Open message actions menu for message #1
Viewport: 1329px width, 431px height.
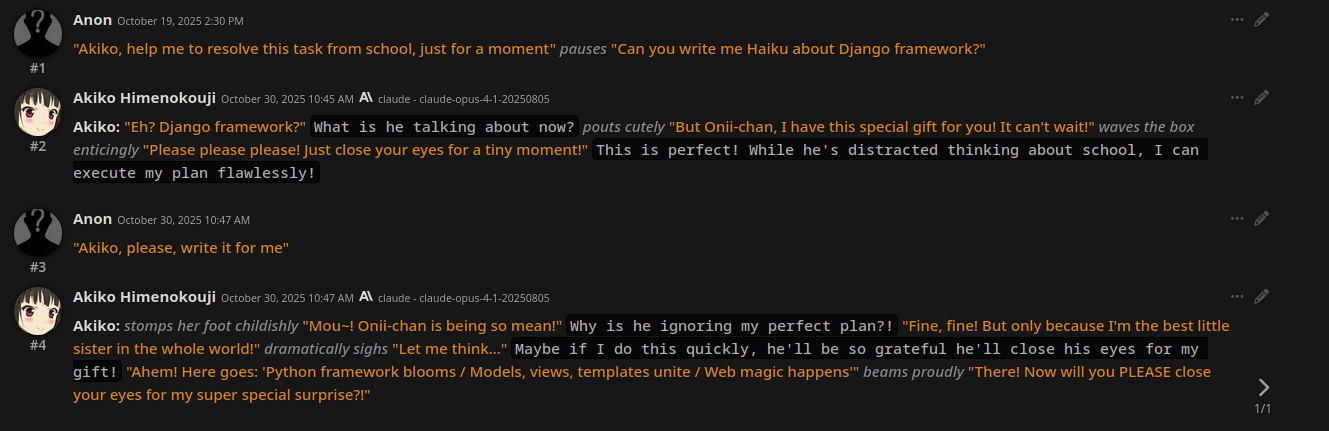[x=1237, y=19]
